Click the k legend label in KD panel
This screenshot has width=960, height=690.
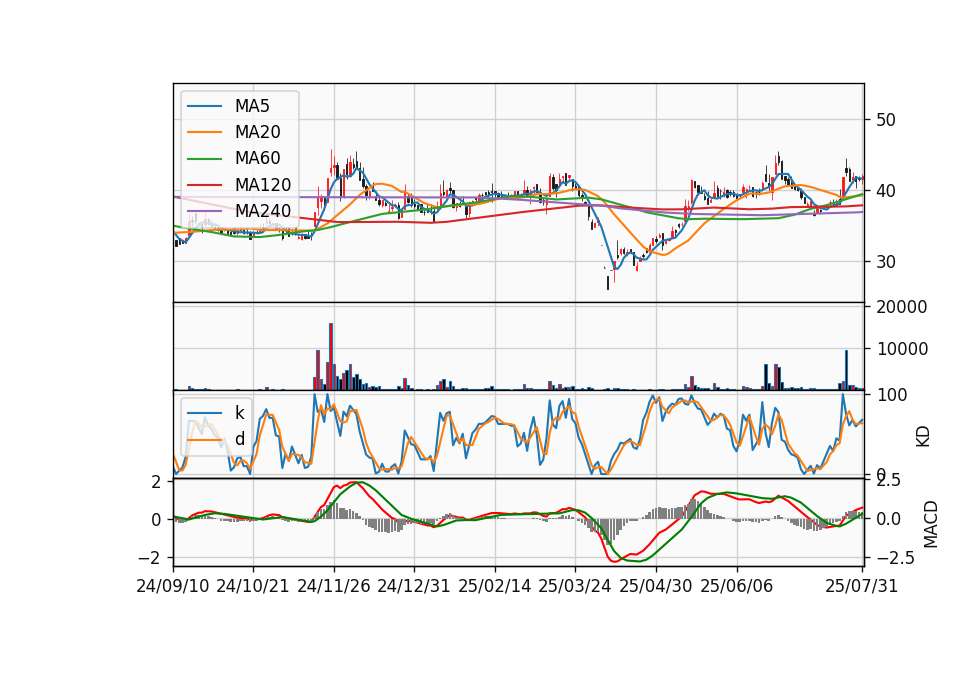click(239, 413)
